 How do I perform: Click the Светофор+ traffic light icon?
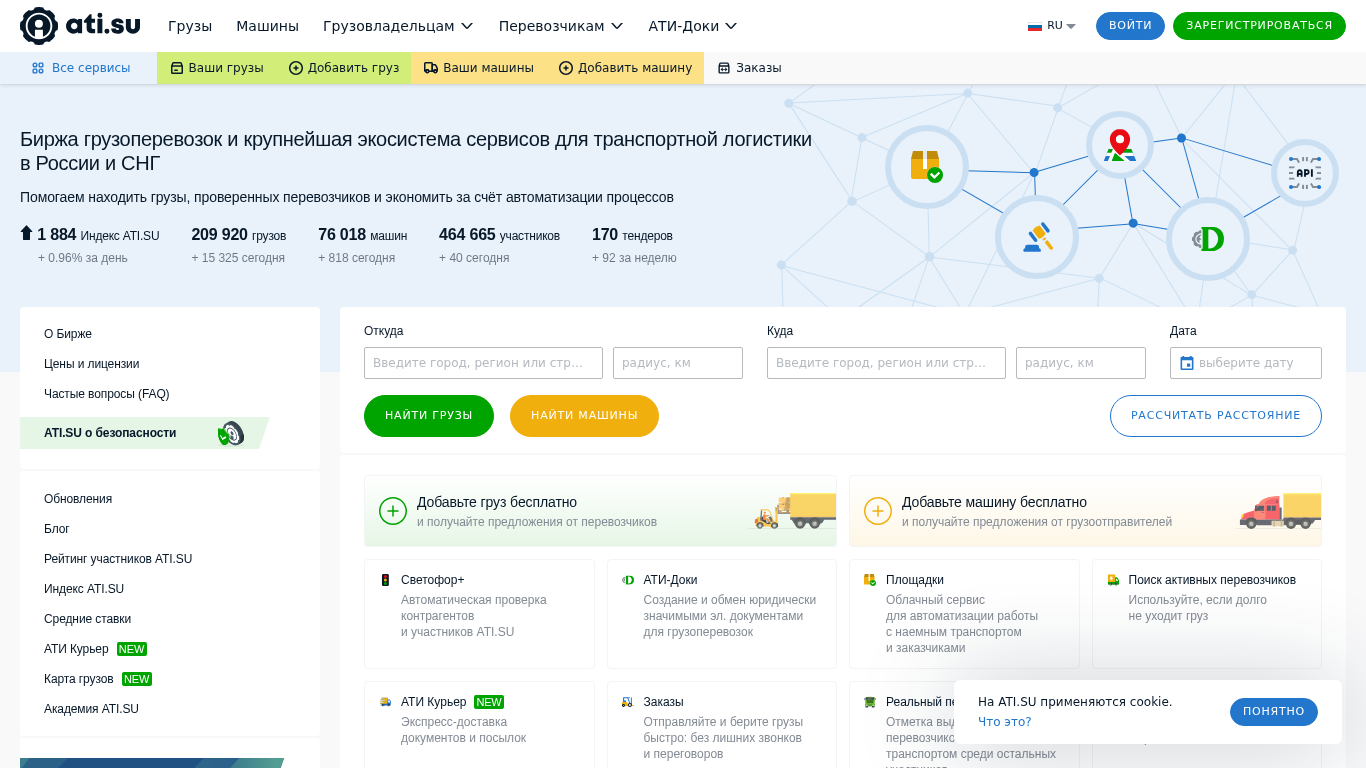click(x=385, y=580)
